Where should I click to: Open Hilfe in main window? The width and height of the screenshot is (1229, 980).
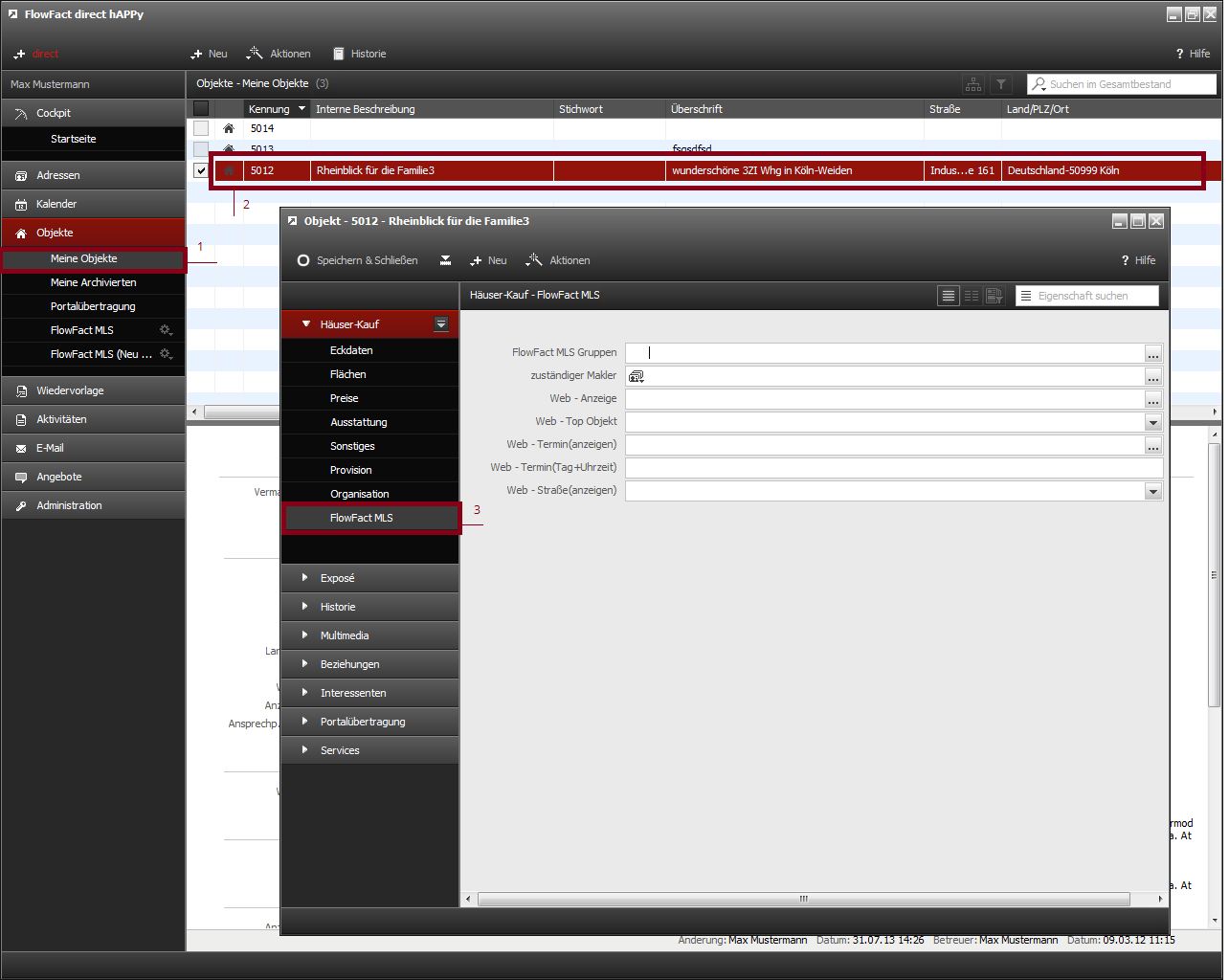click(x=1193, y=54)
